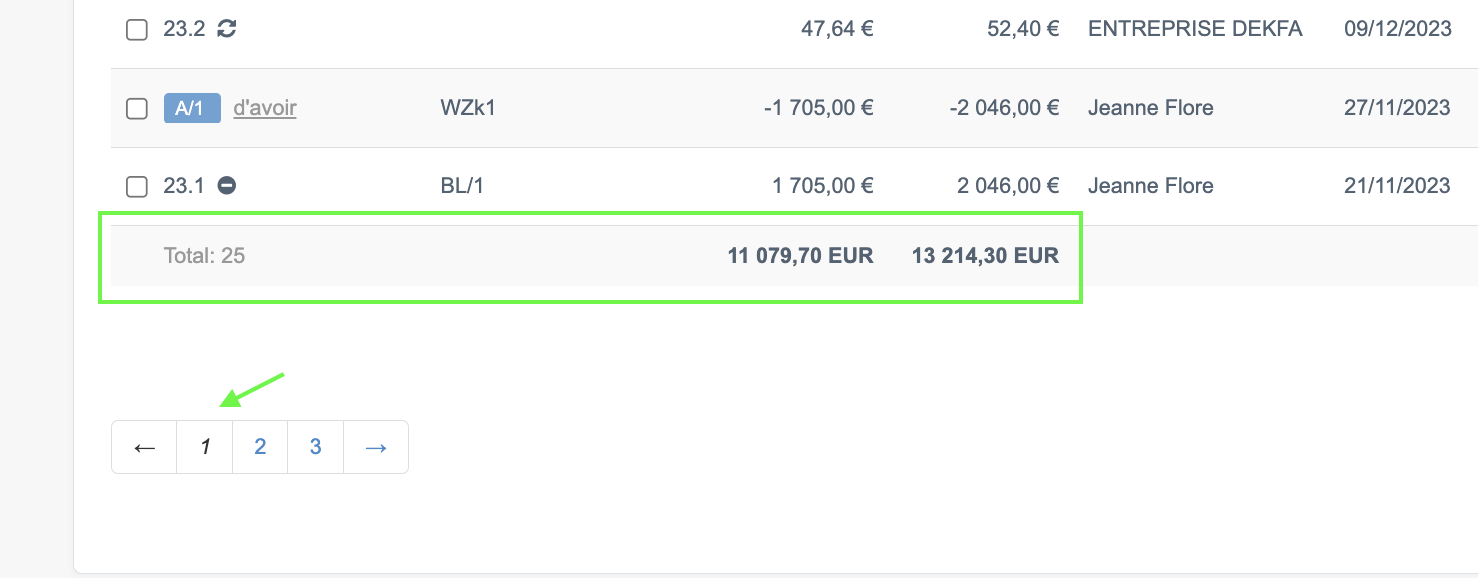Go to the next page using right arrow

376,447
